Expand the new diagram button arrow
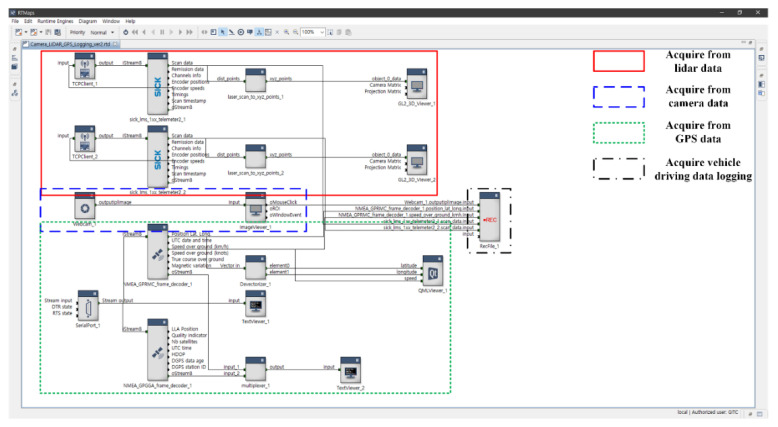Viewport: 778px width, 427px height. [x=24, y=32]
